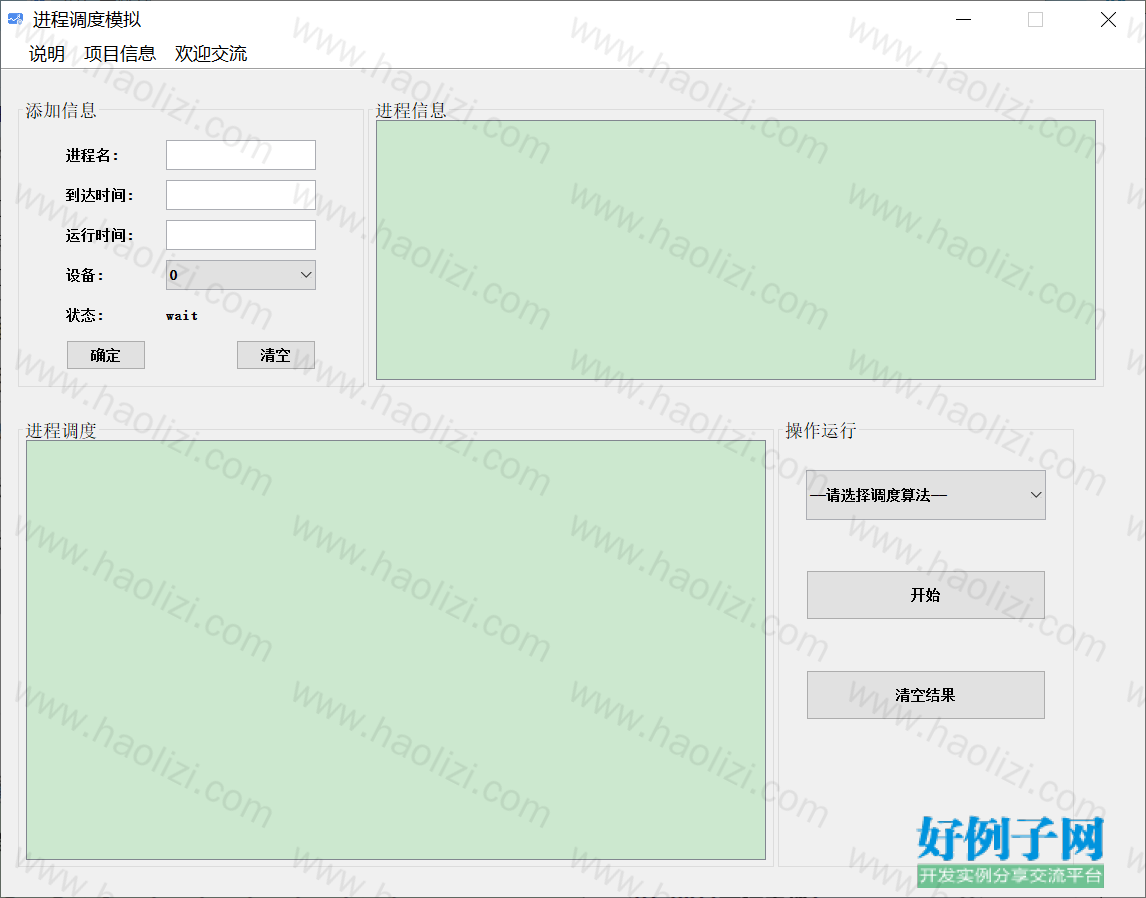Click the 进程信息 green display area

coord(735,250)
